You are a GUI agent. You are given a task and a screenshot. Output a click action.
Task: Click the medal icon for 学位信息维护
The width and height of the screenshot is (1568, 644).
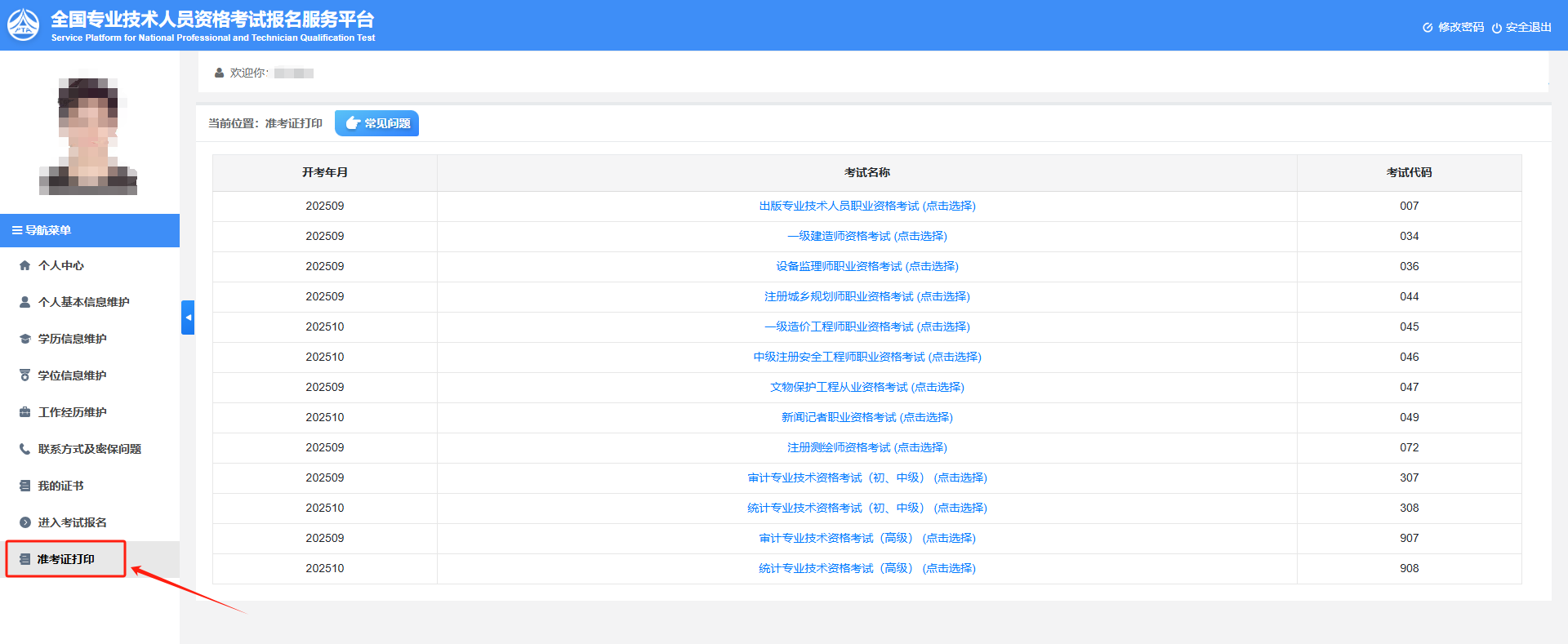click(x=24, y=375)
